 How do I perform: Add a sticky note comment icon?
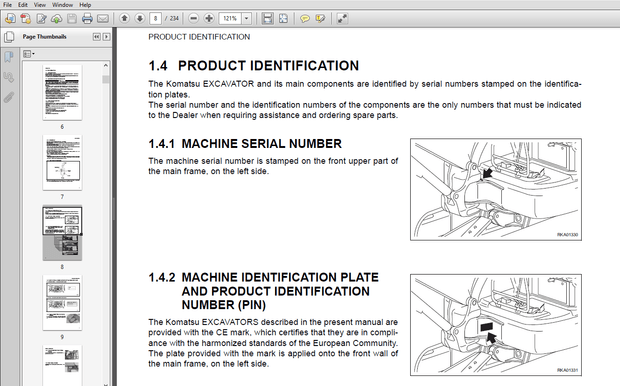[304, 19]
